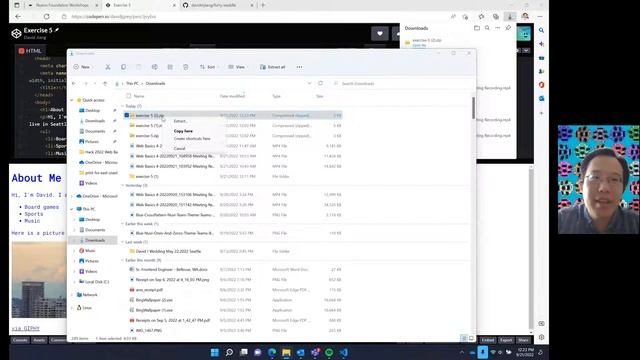Click the browser address bar
Viewport: 640px width, 360px height.
(x=253, y=17)
